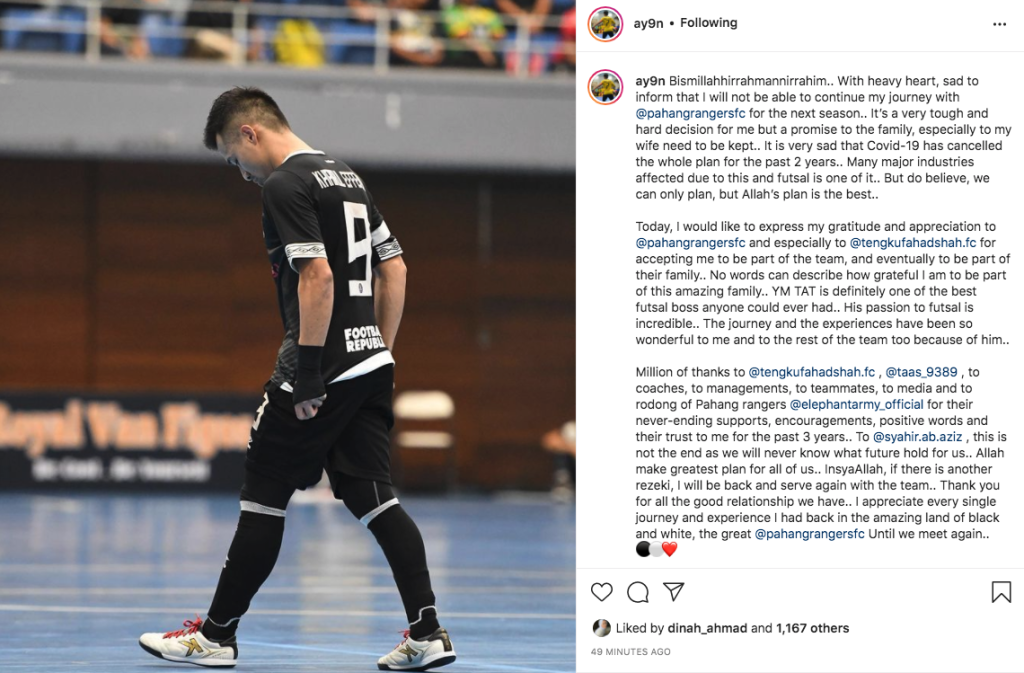Click ay9n profile picture in post header
The height and width of the screenshot is (673, 1024).
click(605, 24)
